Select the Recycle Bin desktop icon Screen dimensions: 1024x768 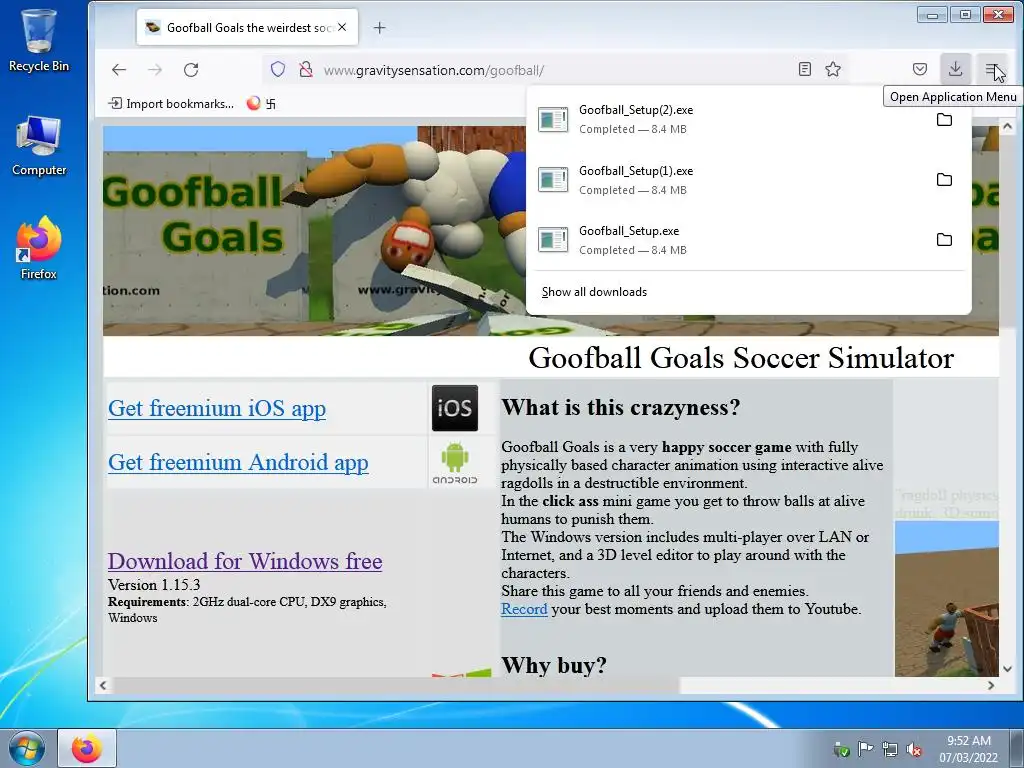39,40
